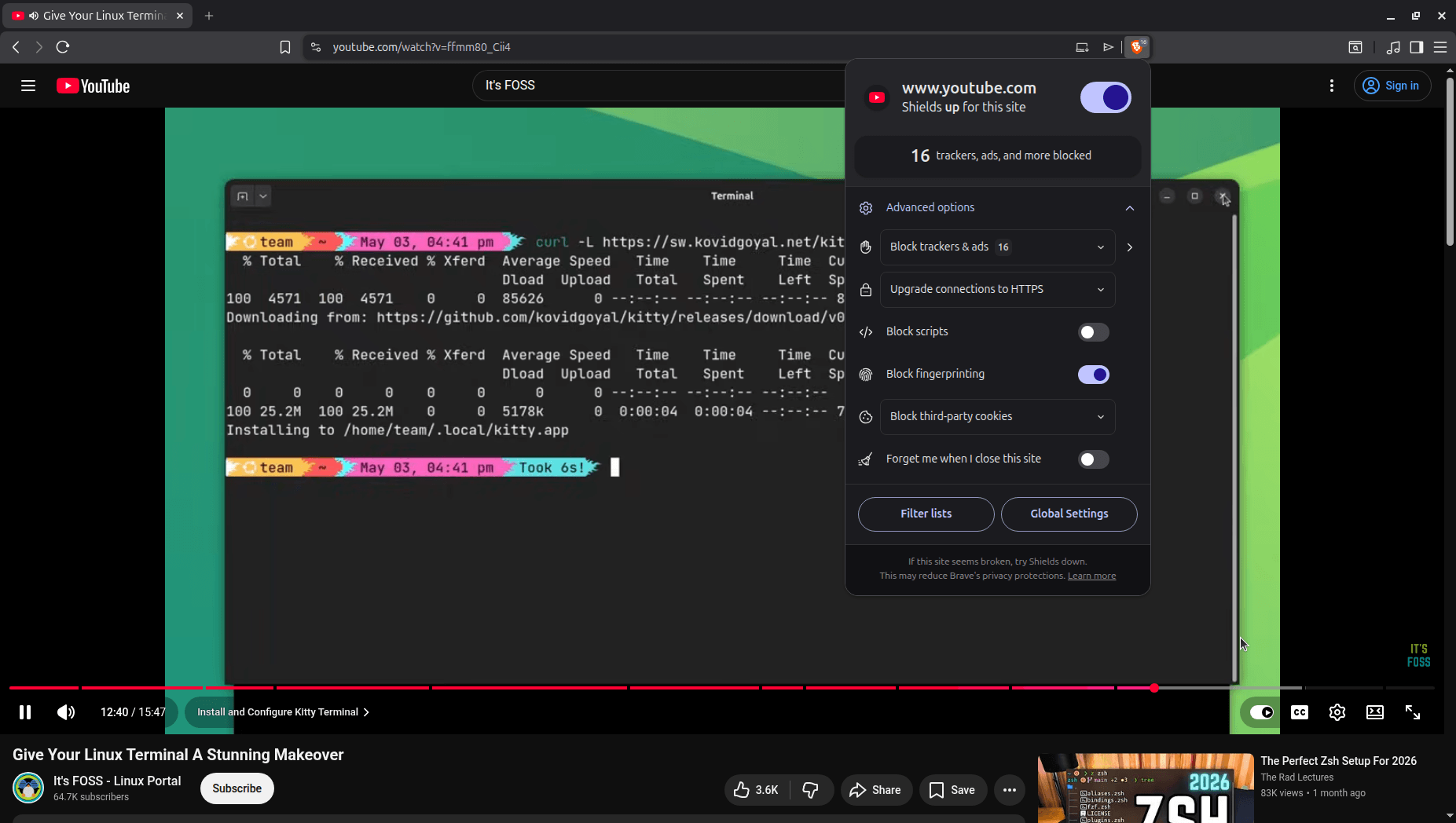Viewport: 1456px width, 823px height.
Task: Click the Learn more link
Action: 1091,576
